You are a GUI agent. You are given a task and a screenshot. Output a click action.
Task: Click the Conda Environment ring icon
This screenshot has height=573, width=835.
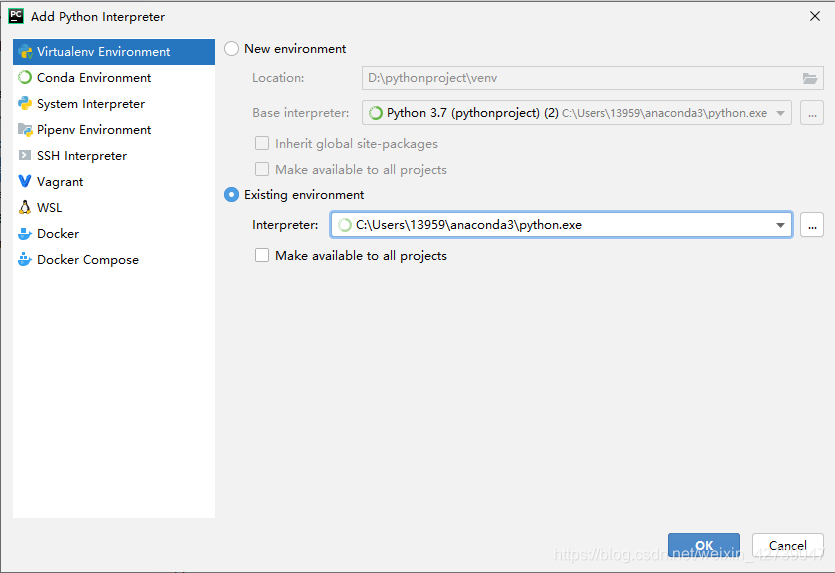coord(25,78)
